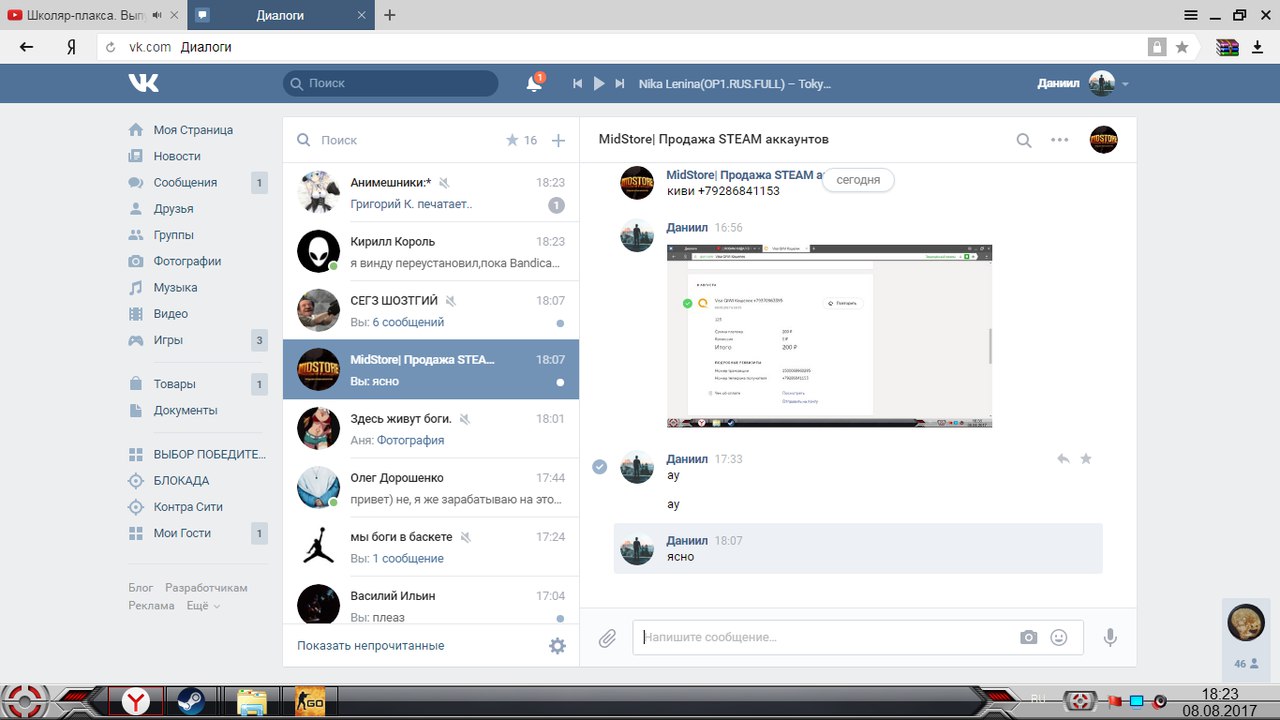
Task: Open MidStore avatar in chat header
Action: point(1104,140)
